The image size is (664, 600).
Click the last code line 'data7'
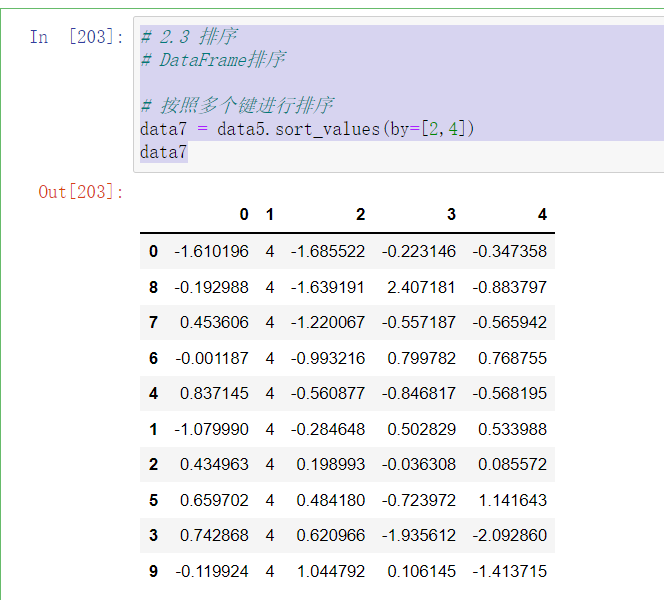163,152
